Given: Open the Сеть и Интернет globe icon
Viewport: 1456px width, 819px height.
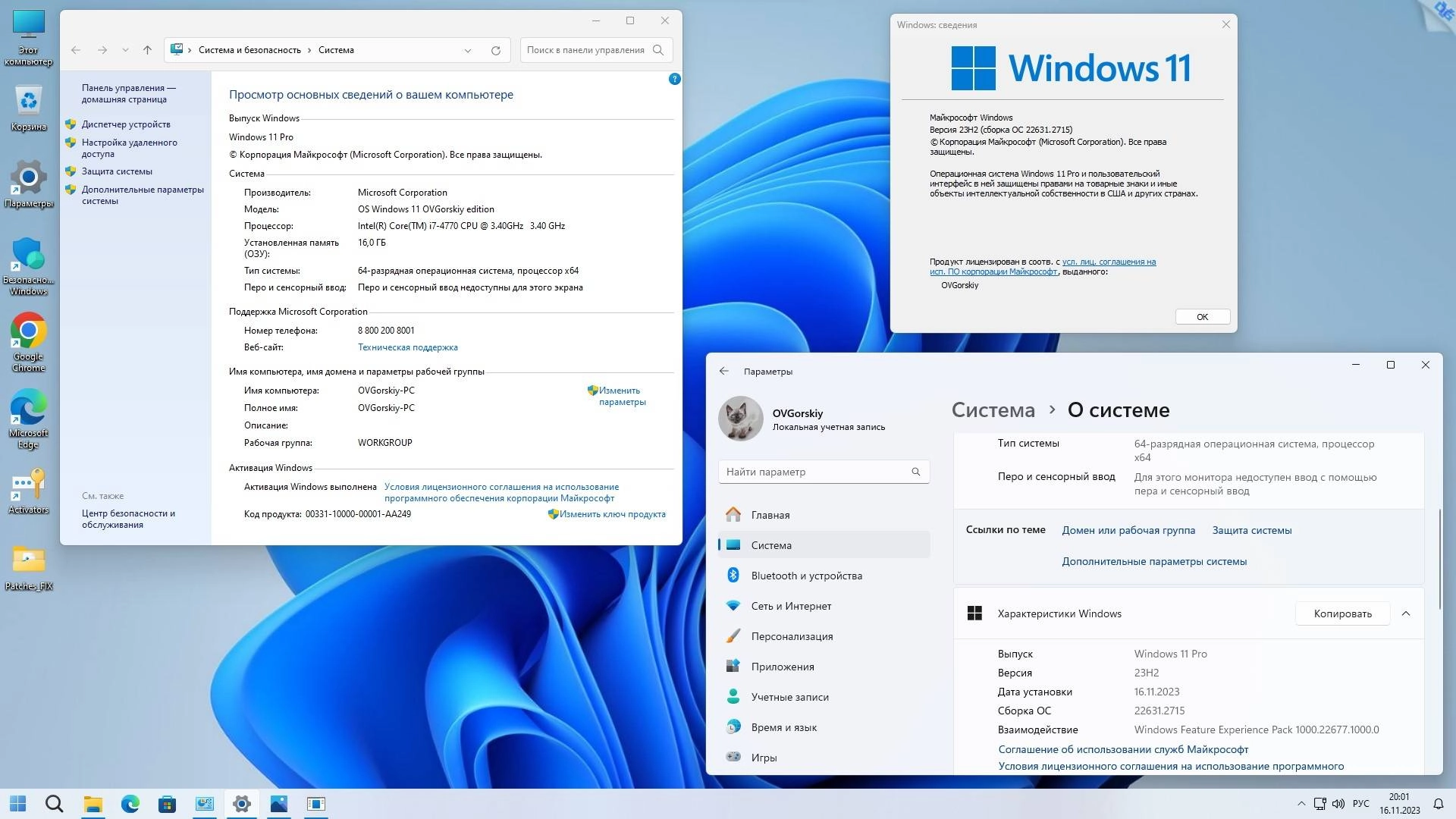Looking at the screenshot, I should (733, 606).
